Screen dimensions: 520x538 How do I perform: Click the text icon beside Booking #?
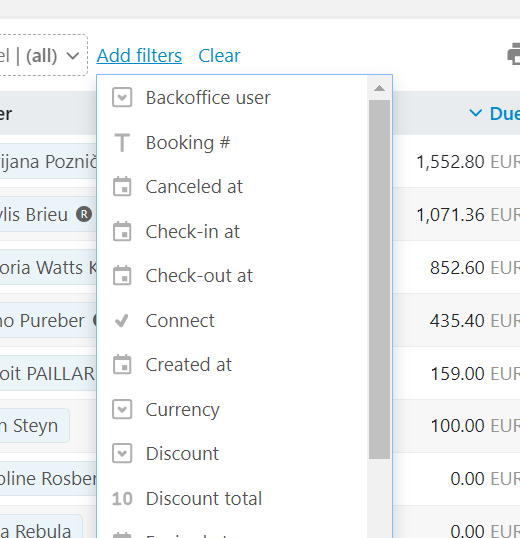pyautogui.click(x=122, y=142)
